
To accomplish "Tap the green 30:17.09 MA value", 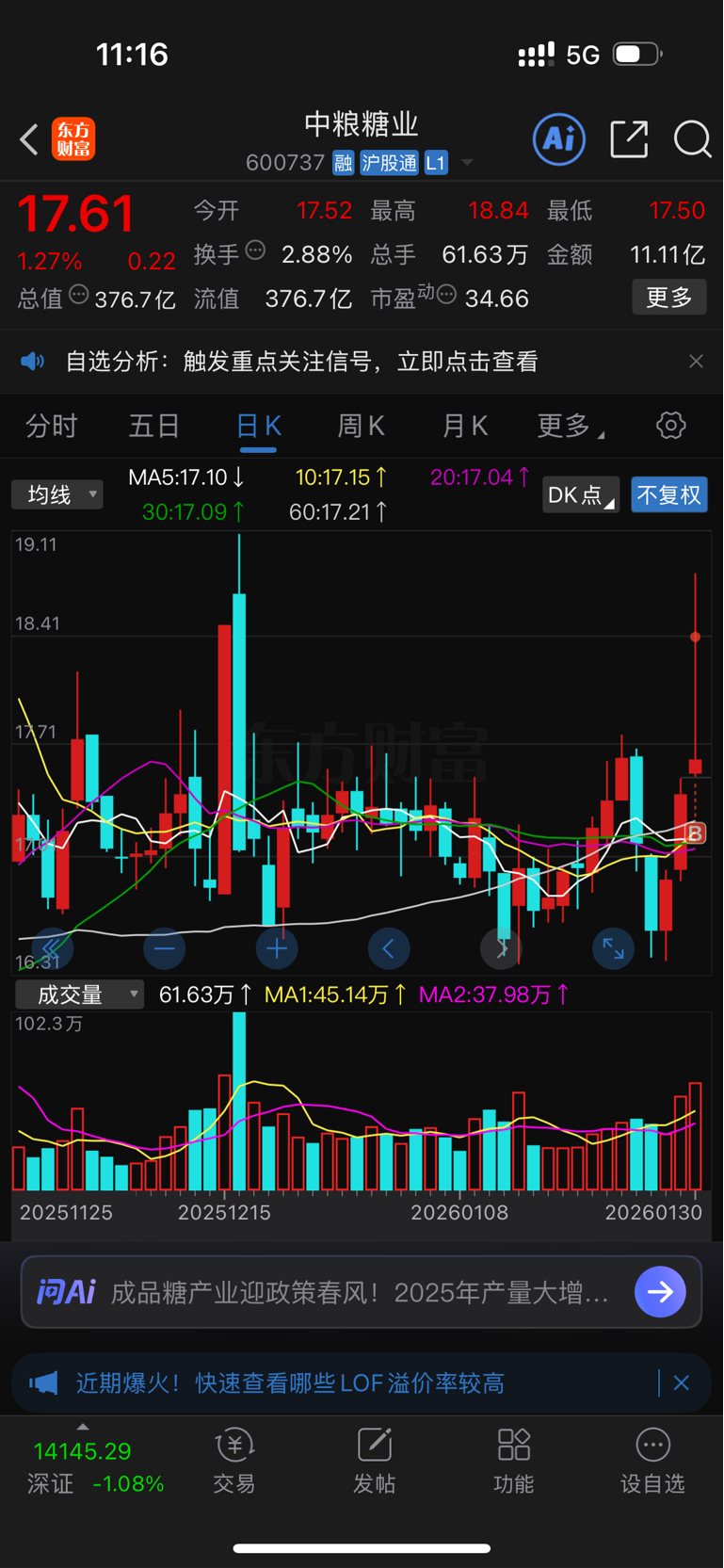I will tap(194, 512).
